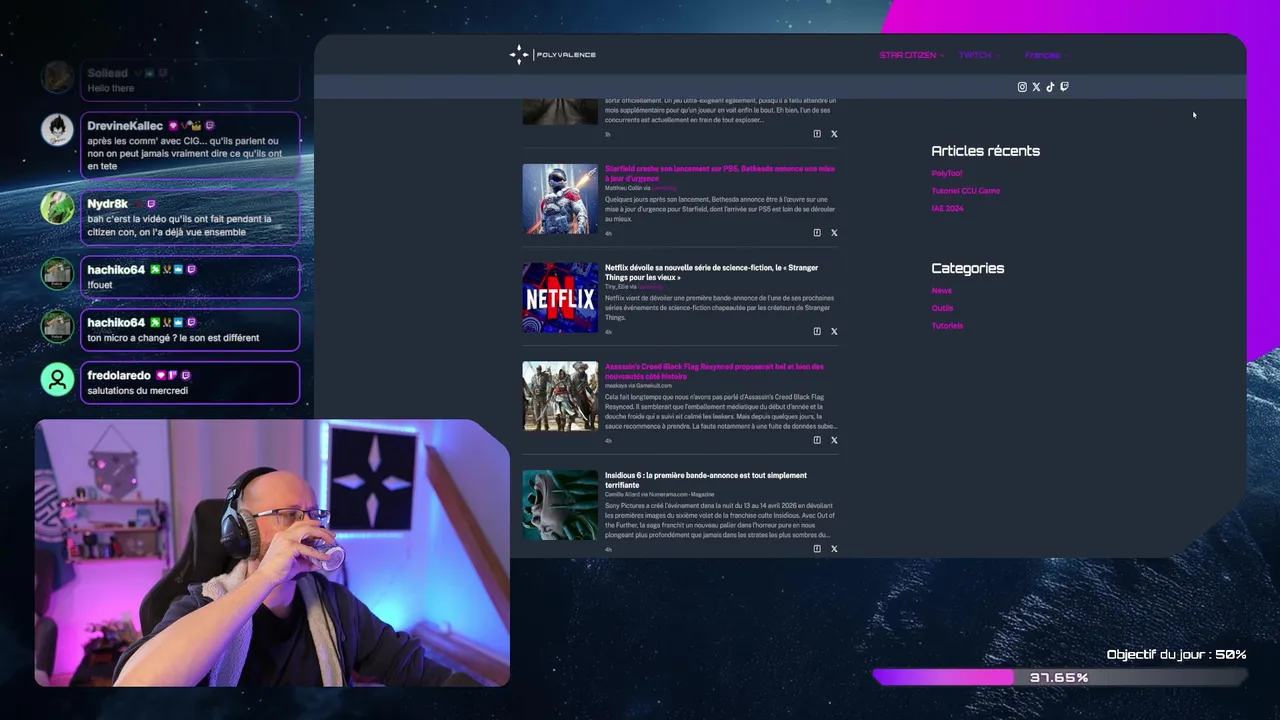Click Nydr8k's chat message
1280x720 pixels.
point(190,218)
